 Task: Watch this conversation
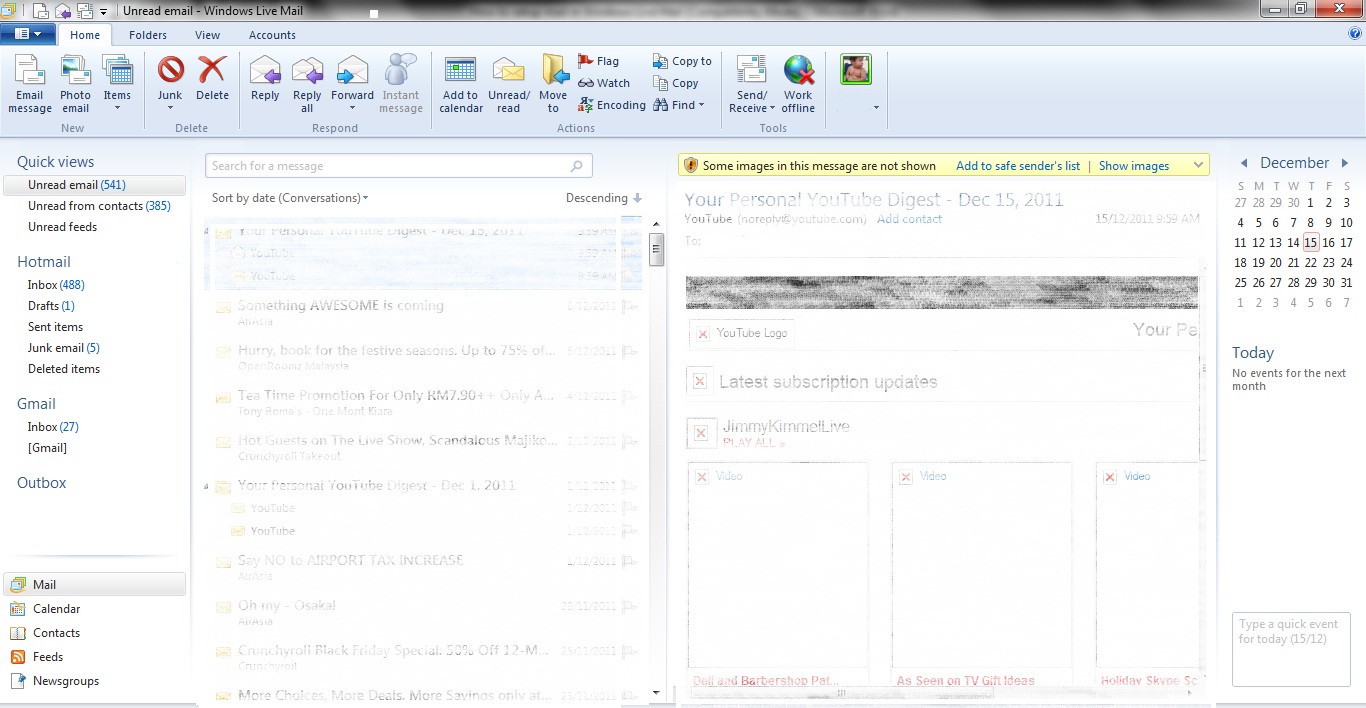[x=604, y=83]
